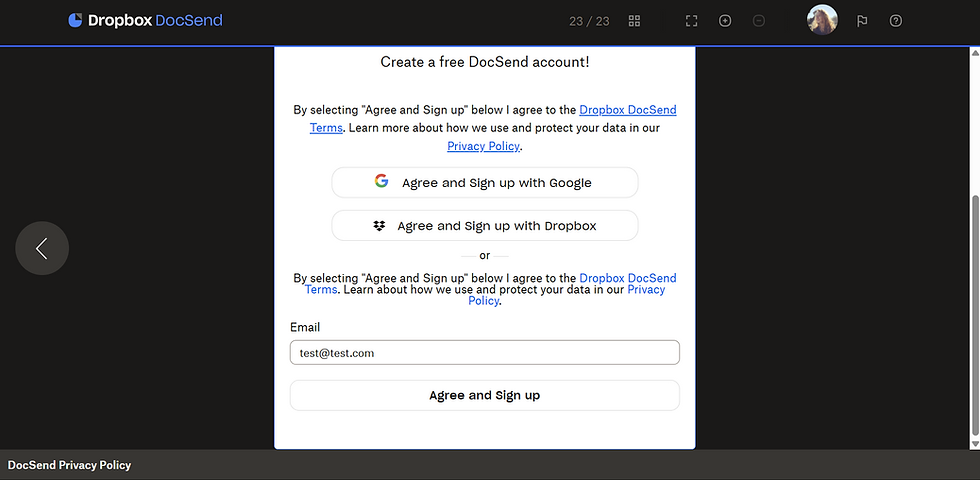Click the Create a free DocSend account heading

[x=484, y=62]
